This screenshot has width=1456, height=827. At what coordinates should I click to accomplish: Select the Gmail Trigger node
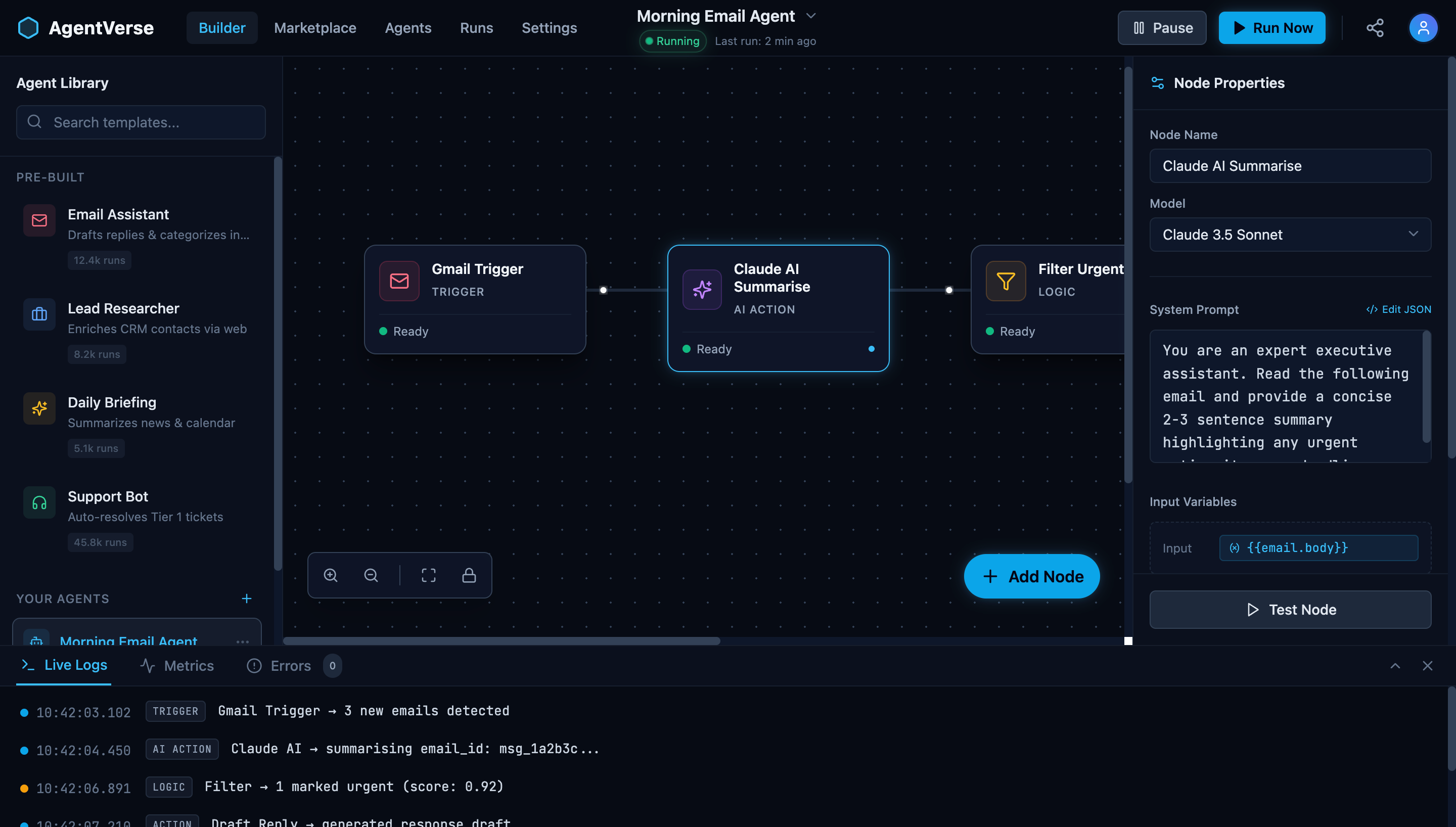[475, 299]
